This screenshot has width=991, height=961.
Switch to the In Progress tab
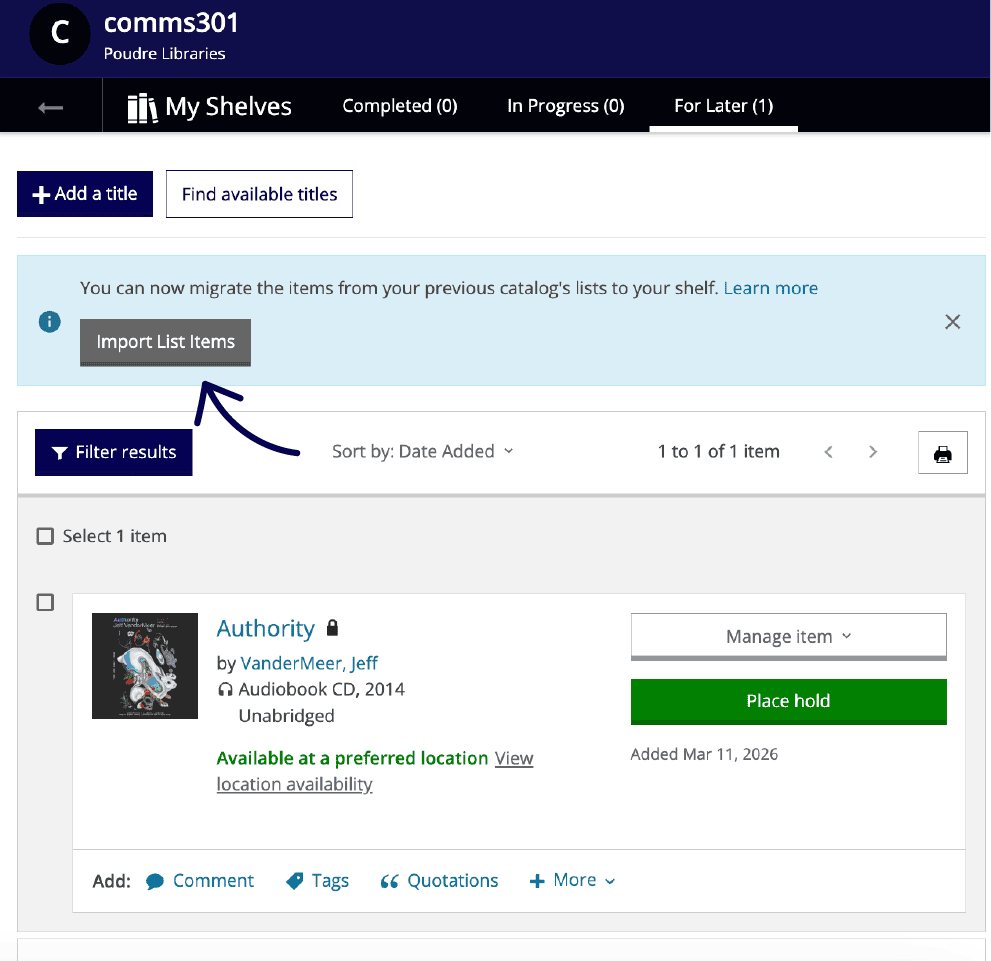coord(565,106)
